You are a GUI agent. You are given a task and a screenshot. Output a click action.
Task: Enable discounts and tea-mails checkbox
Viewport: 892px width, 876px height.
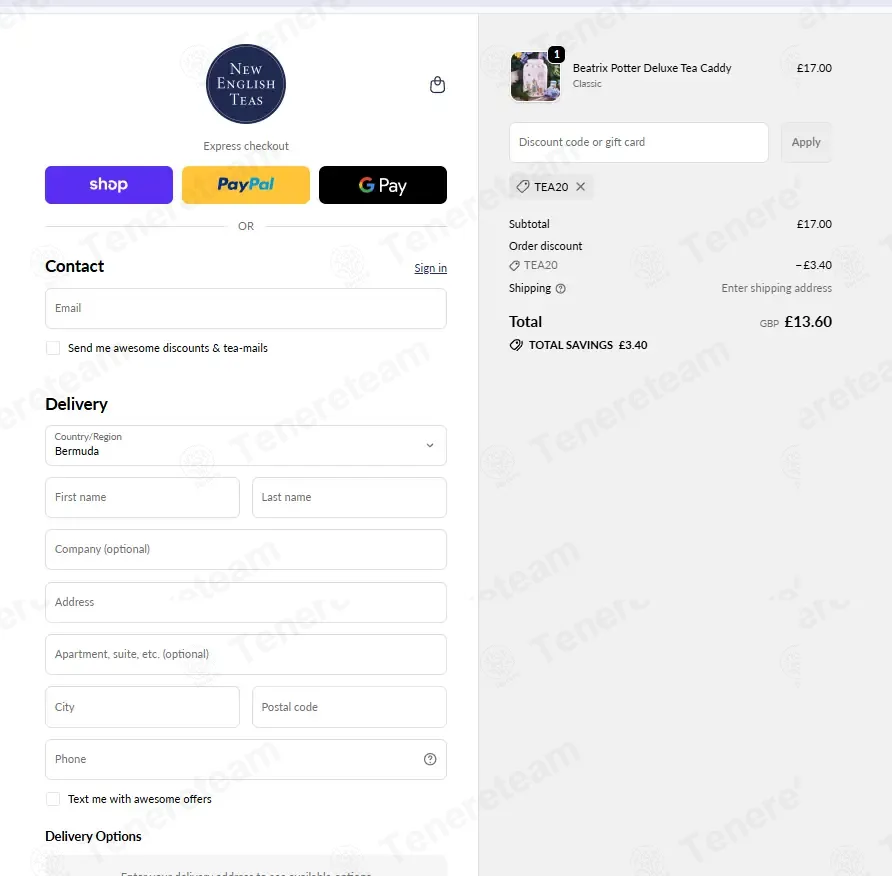(x=53, y=348)
